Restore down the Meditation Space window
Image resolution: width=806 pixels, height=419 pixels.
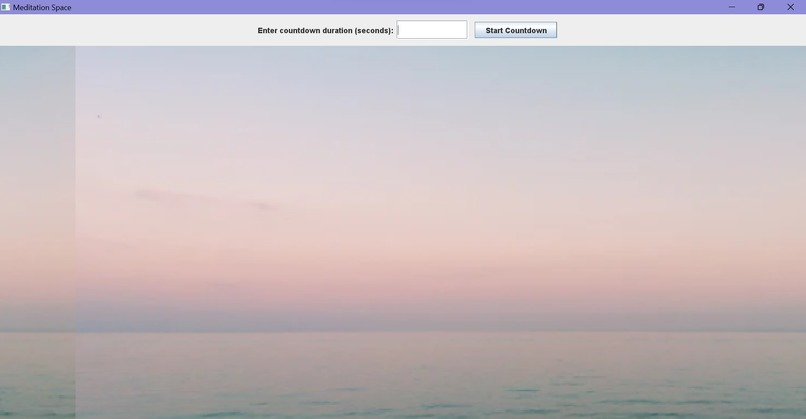coord(761,7)
